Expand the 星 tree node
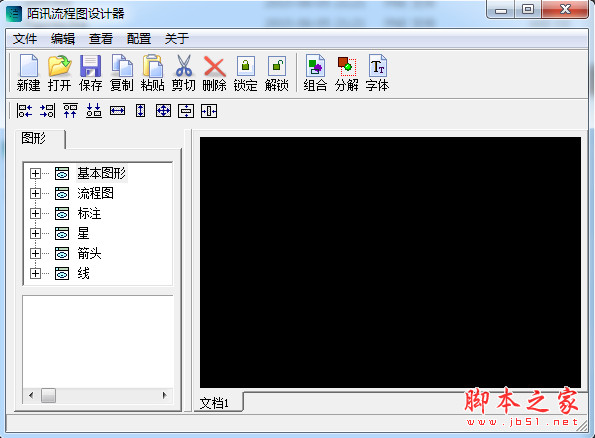595x438 pixels. click(x=35, y=233)
